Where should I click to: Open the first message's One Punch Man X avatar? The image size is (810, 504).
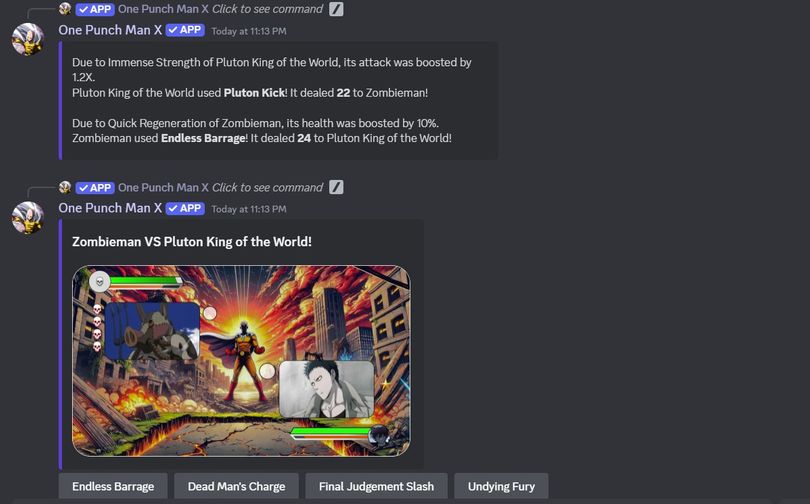pyautogui.click(x=28, y=39)
